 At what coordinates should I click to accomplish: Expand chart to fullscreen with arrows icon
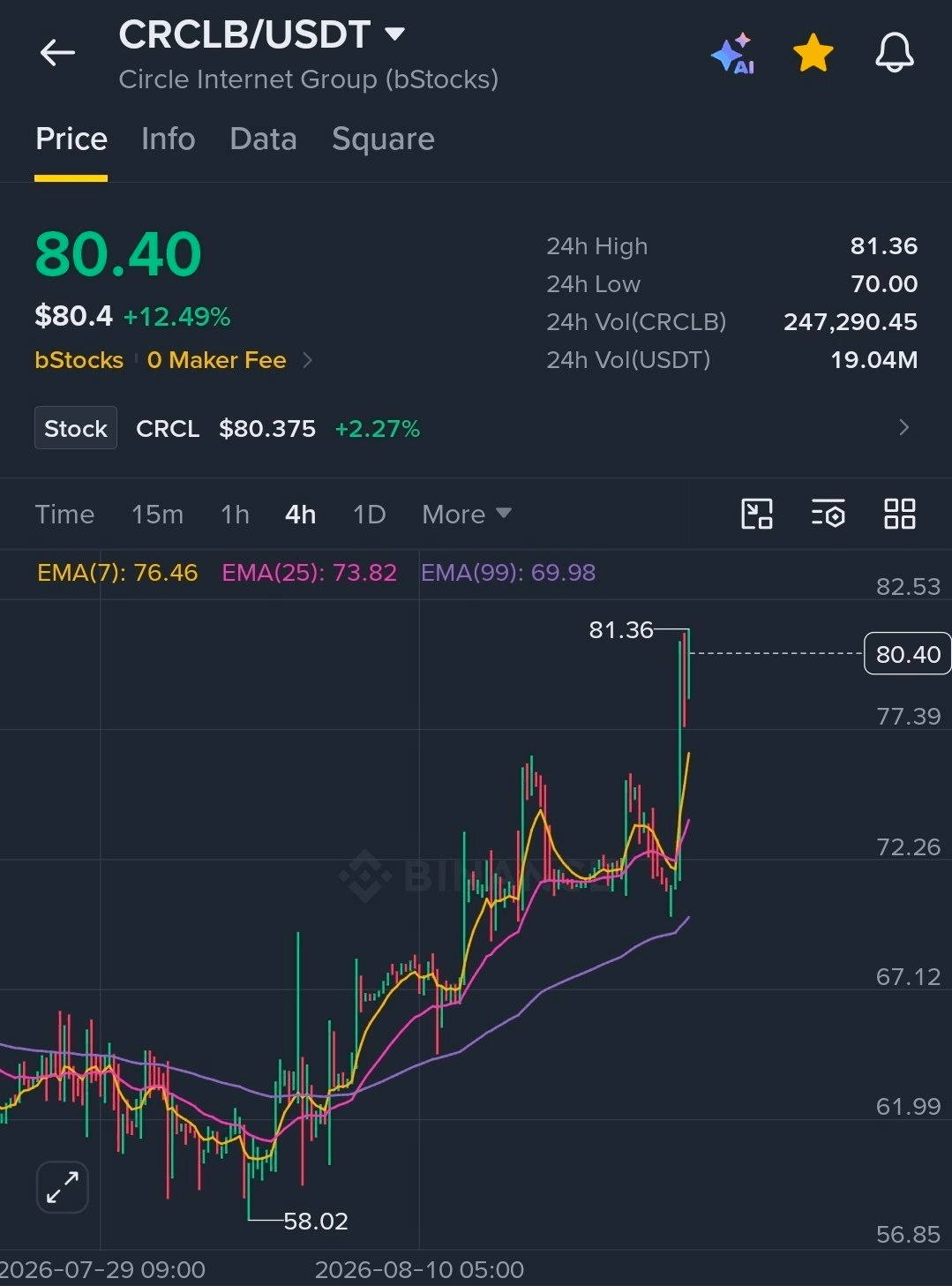pos(63,1187)
